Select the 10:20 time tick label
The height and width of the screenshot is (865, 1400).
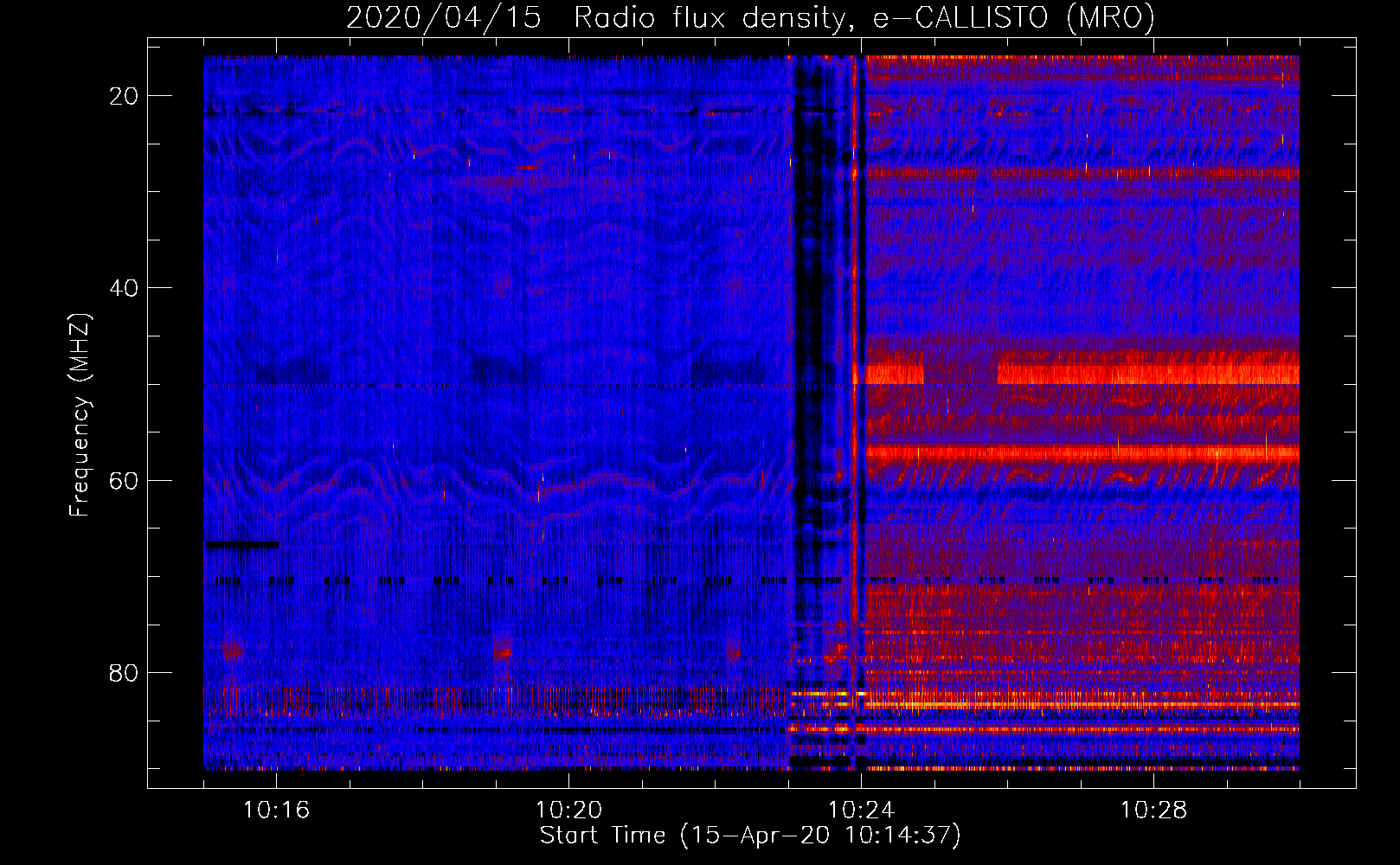click(x=568, y=811)
